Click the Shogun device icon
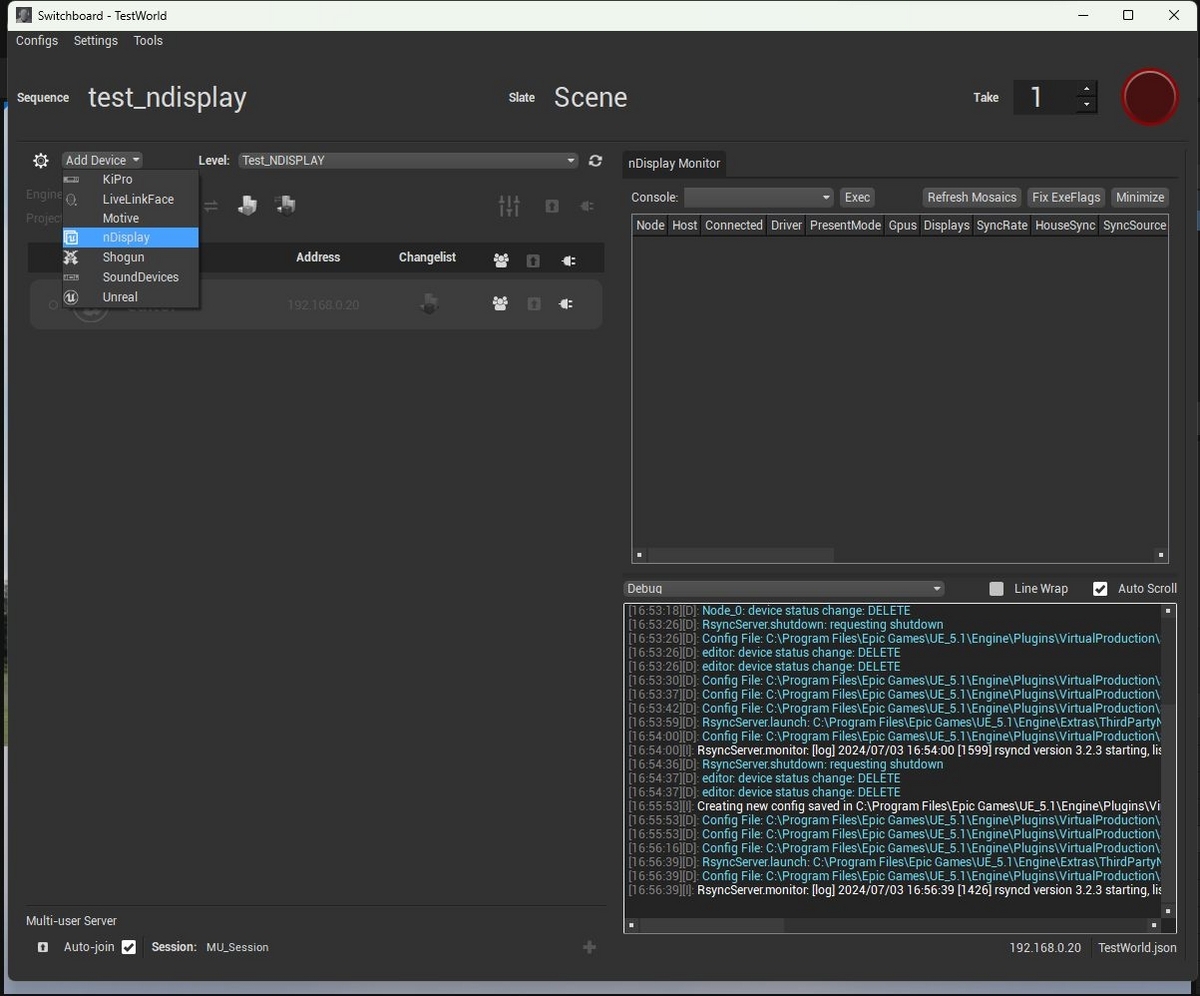This screenshot has width=1200, height=996. point(71,257)
